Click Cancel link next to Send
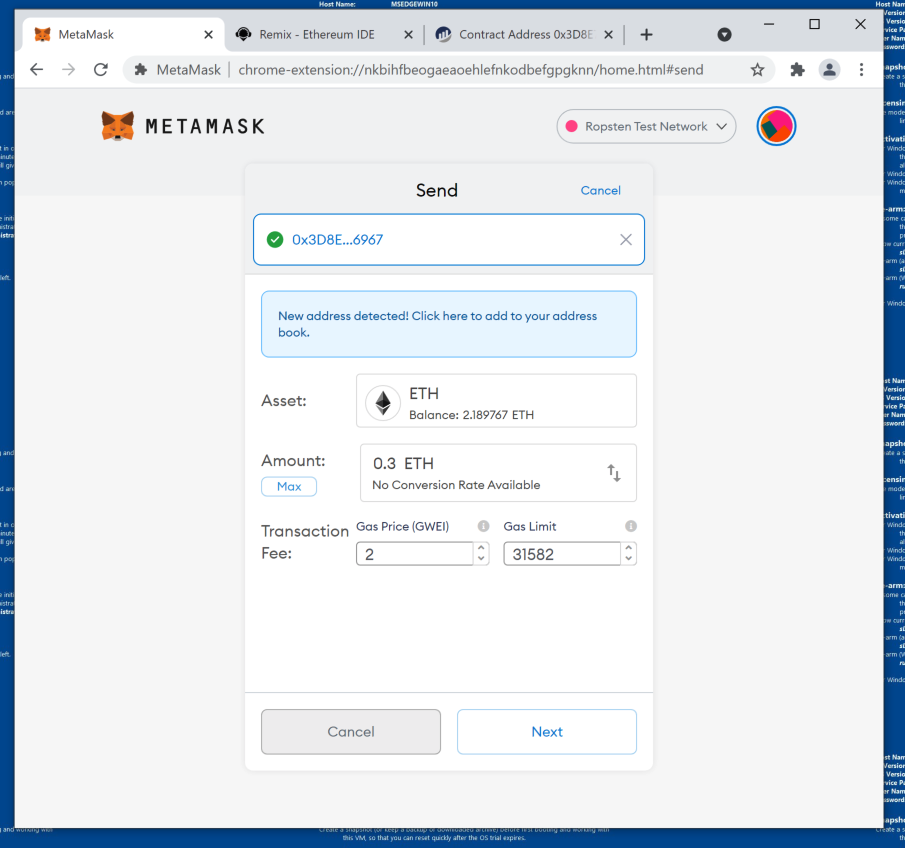 tap(600, 190)
